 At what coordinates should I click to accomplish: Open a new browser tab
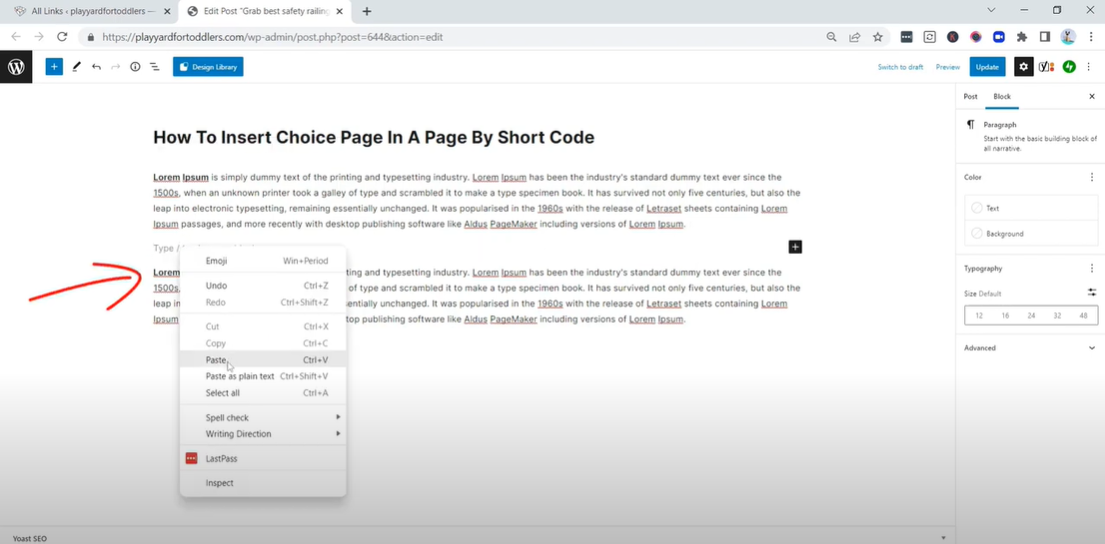click(x=366, y=11)
